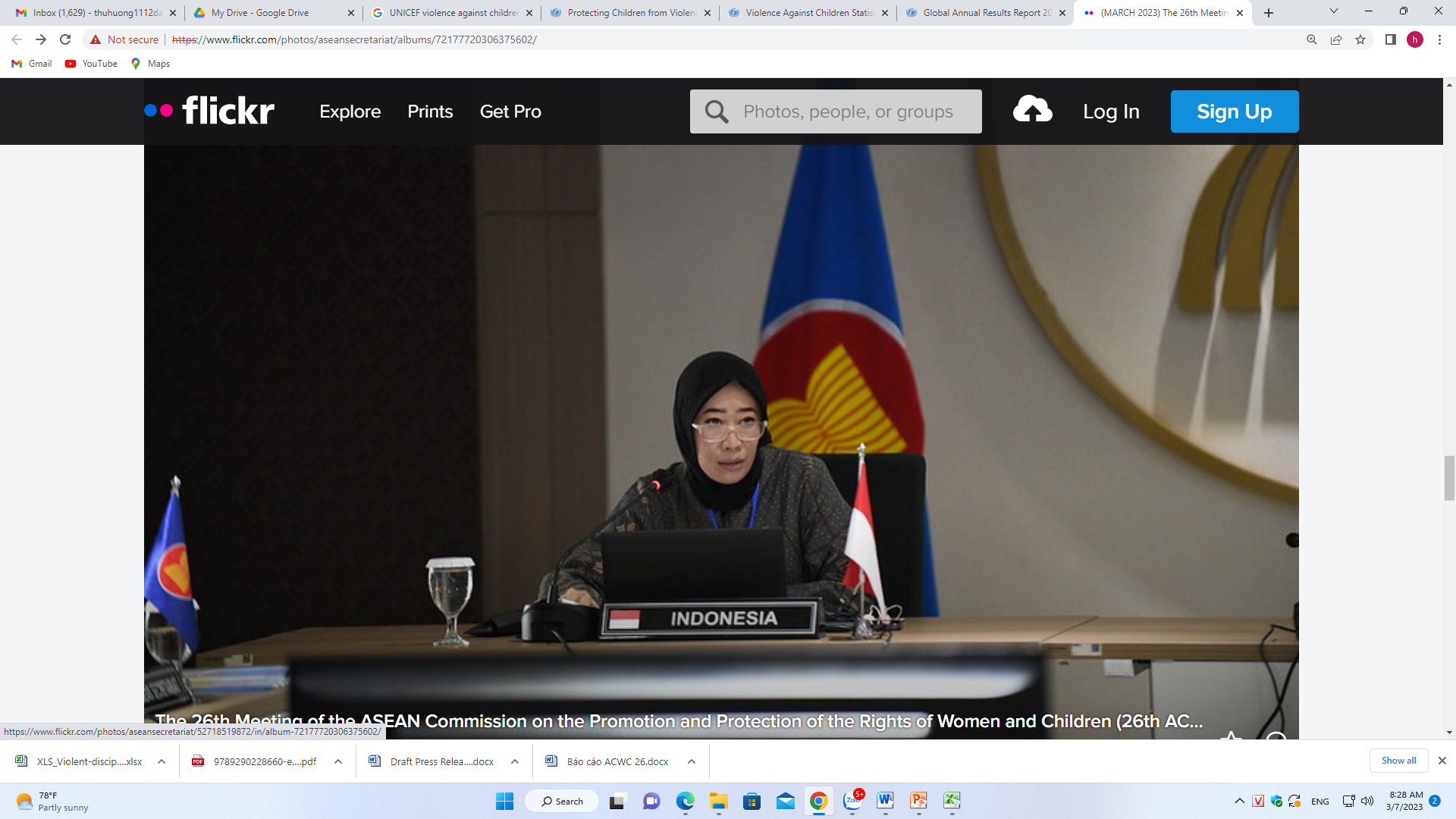Click the zoom magnifier icon in address bar
The image size is (1456, 819).
(1312, 39)
